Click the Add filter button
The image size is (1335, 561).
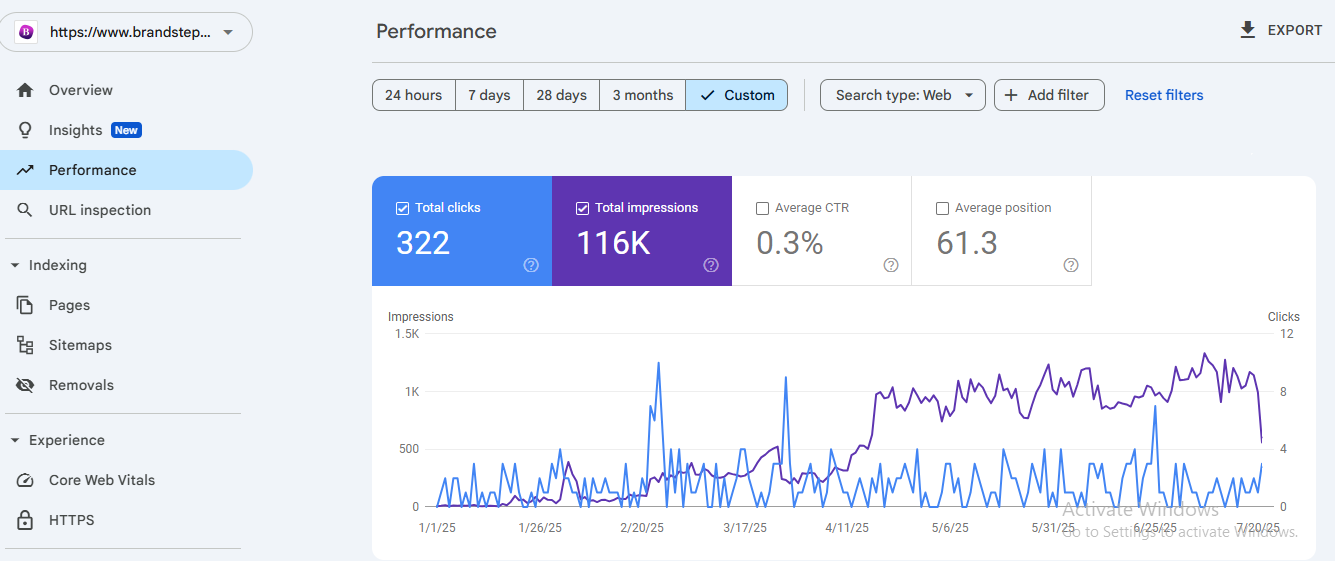point(1048,95)
